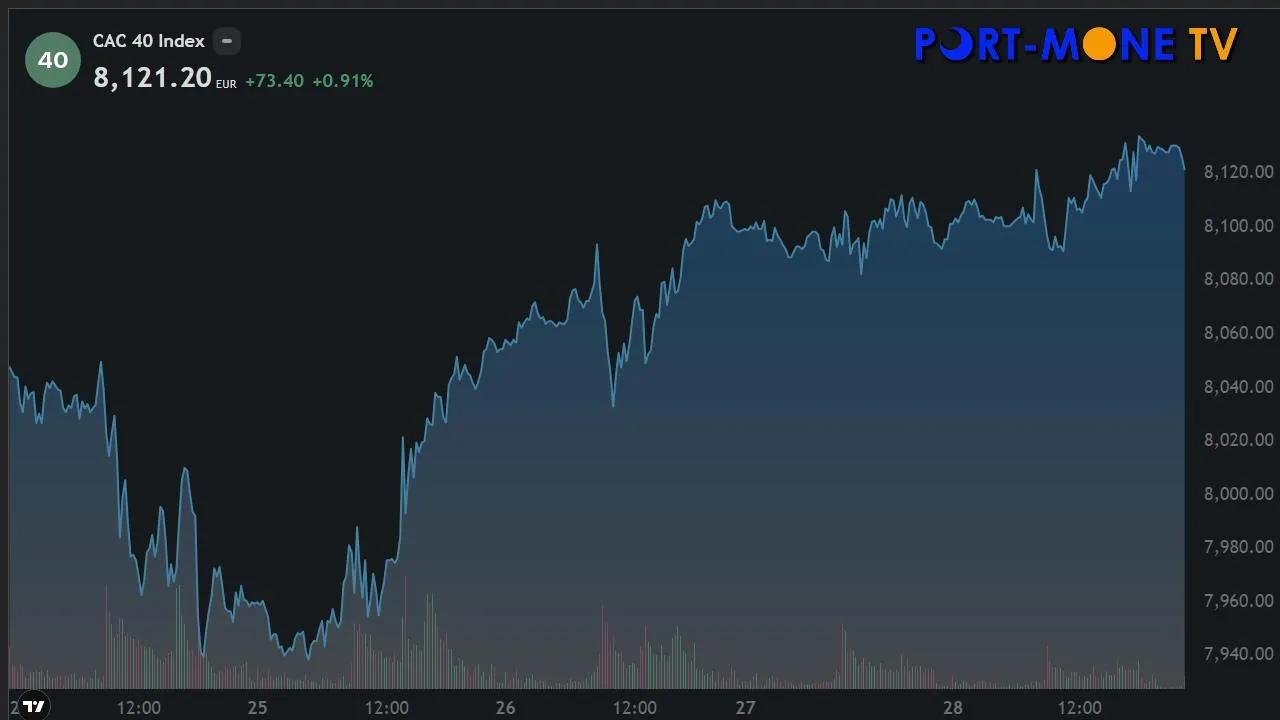This screenshot has height=720, width=1280.
Task: Collapse the CAC 40 Index legend button
Action: (x=227, y=41)
